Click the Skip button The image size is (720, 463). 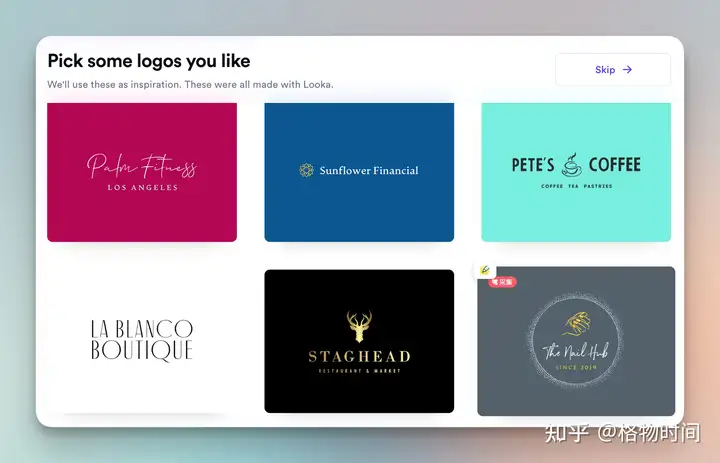[x=613, y=69]
